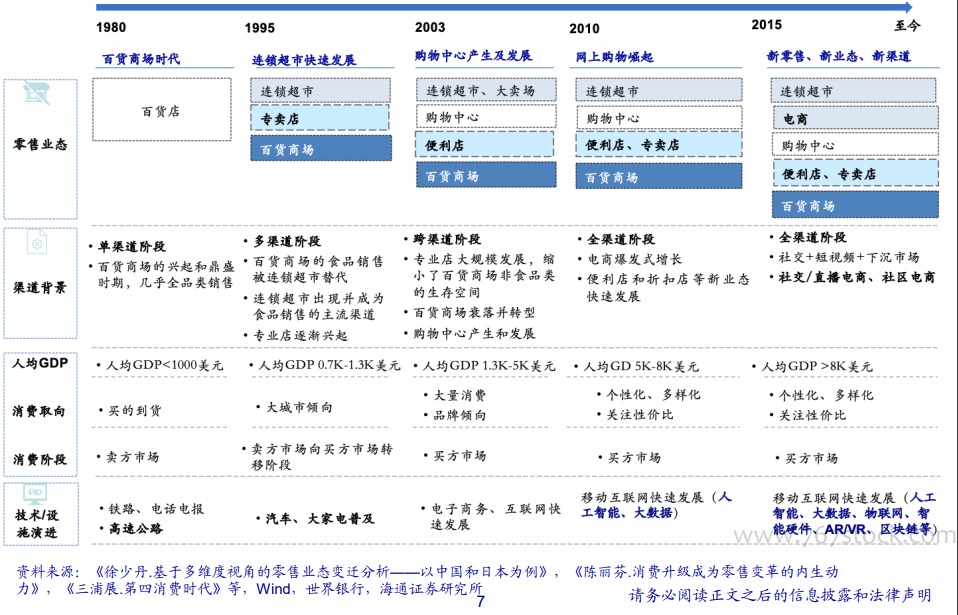958x615 pixels.
Task: Click the 电商爆发式增长 bullet
Action: [635, 259]
